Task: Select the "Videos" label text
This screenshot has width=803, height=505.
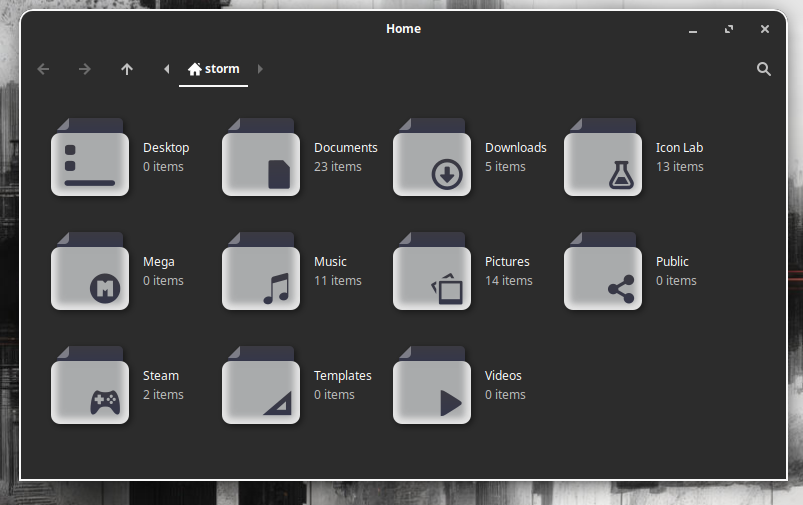Action: (x=503, y=376)
